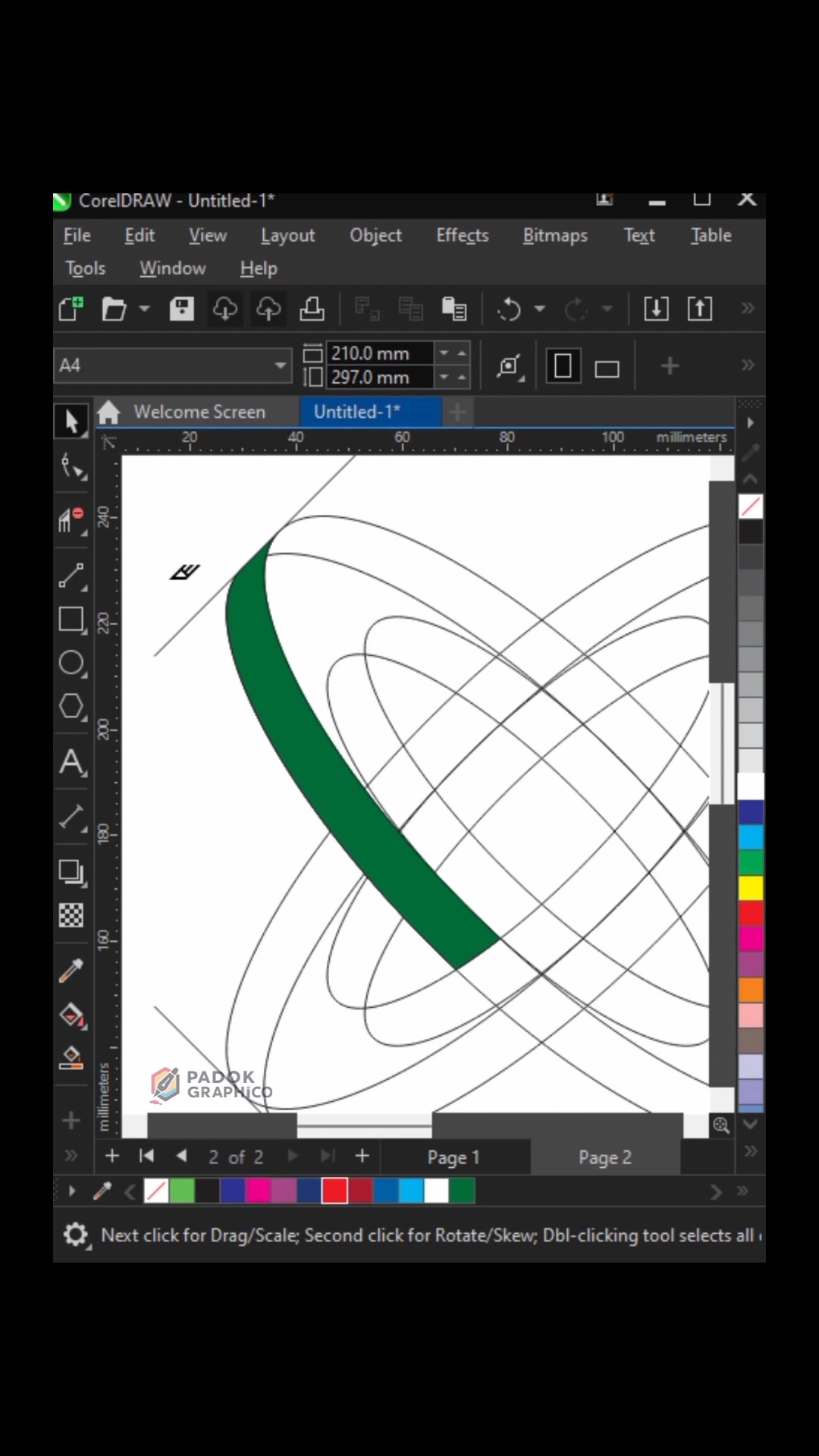Select the Rectangle tool

click(71, 620)
